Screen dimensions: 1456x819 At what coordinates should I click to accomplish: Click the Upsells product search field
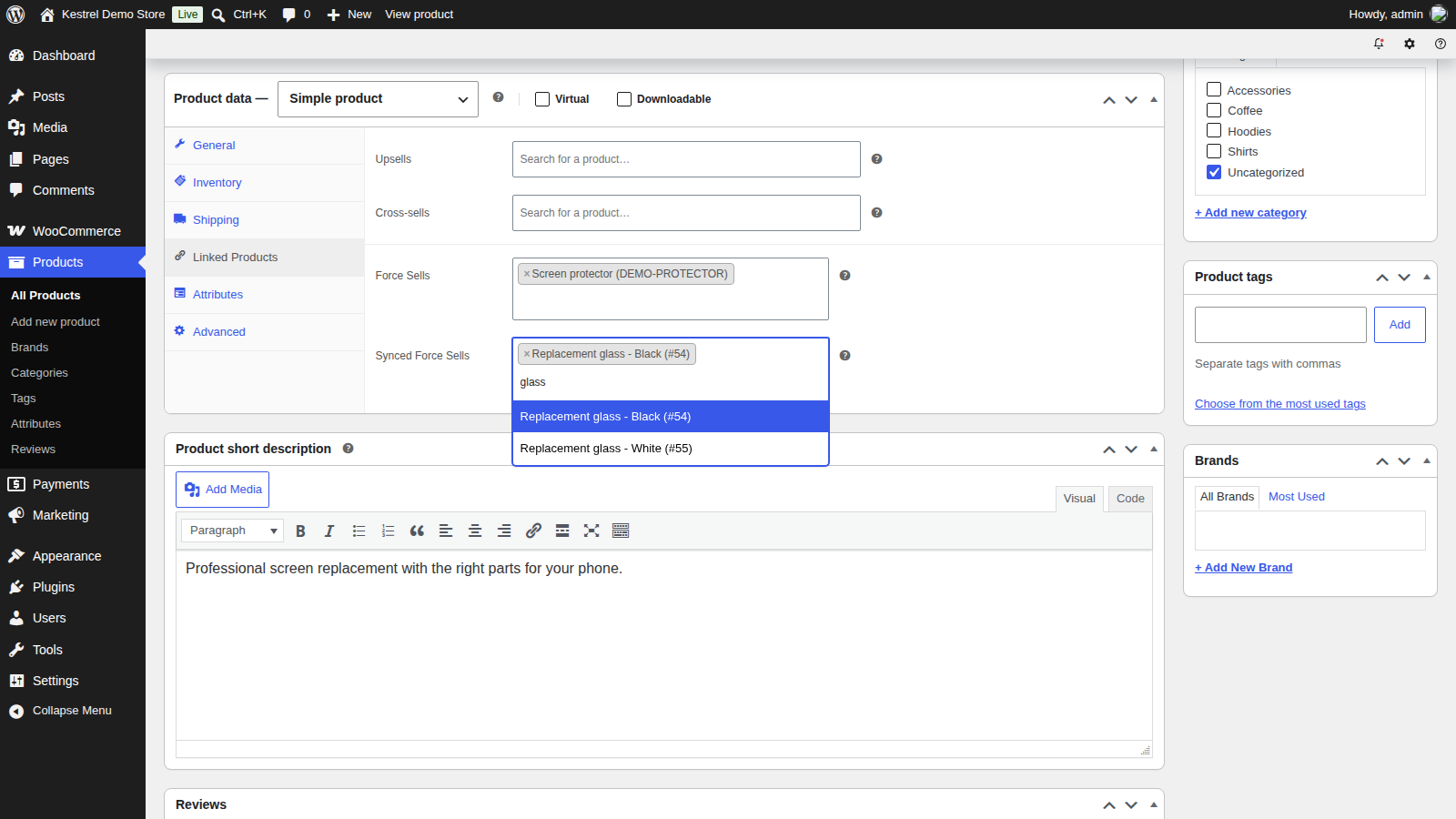click(x=686, y=159)
